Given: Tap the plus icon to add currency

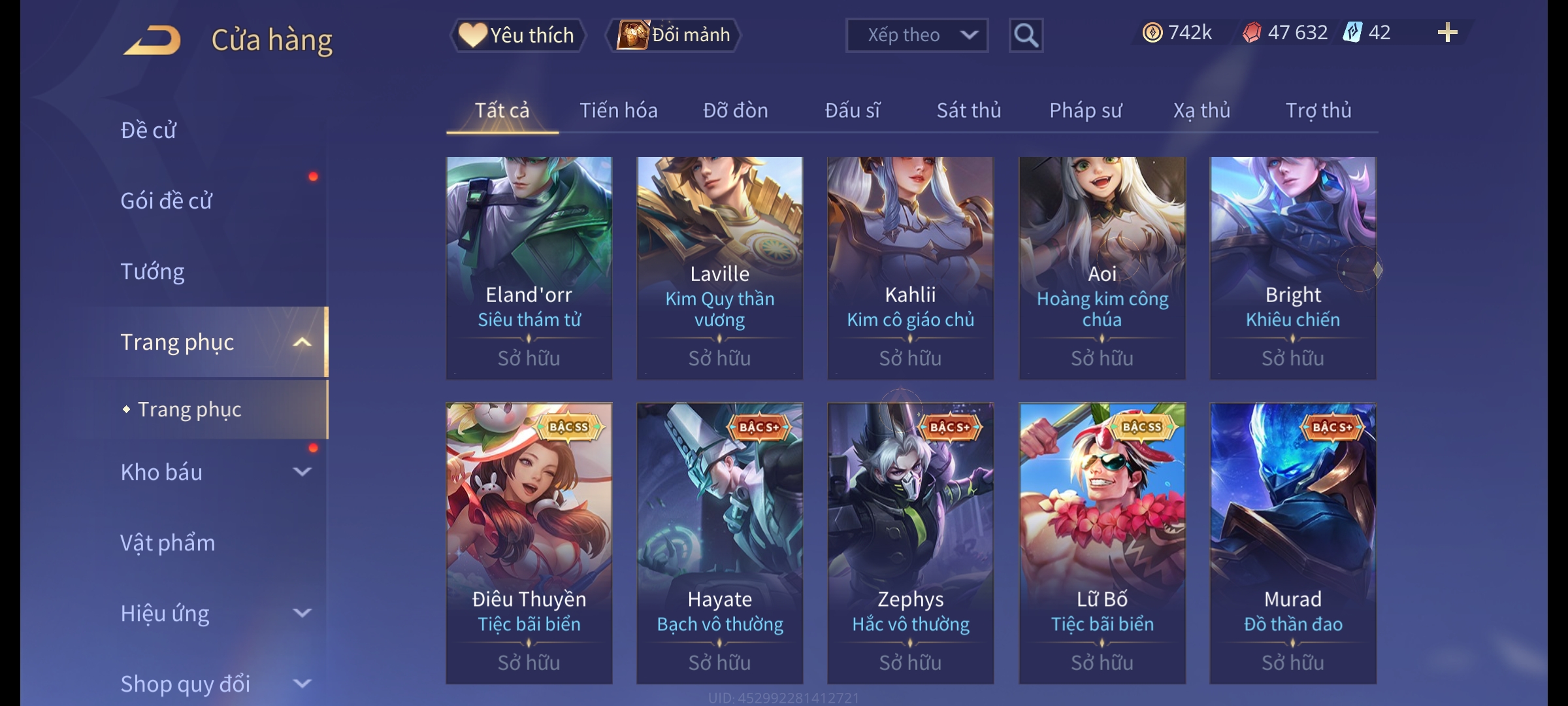Looking at the screenshot, I should click(x=1448, y=33).
